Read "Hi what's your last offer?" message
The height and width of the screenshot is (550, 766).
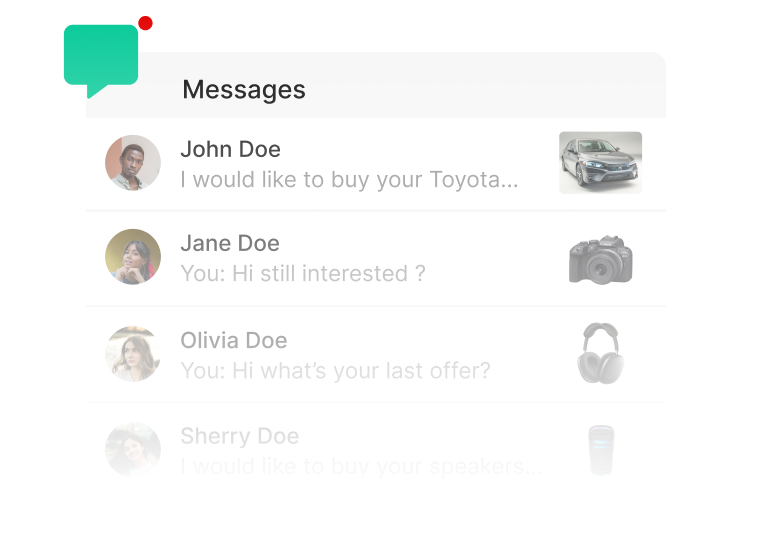(x=335, y=371)
